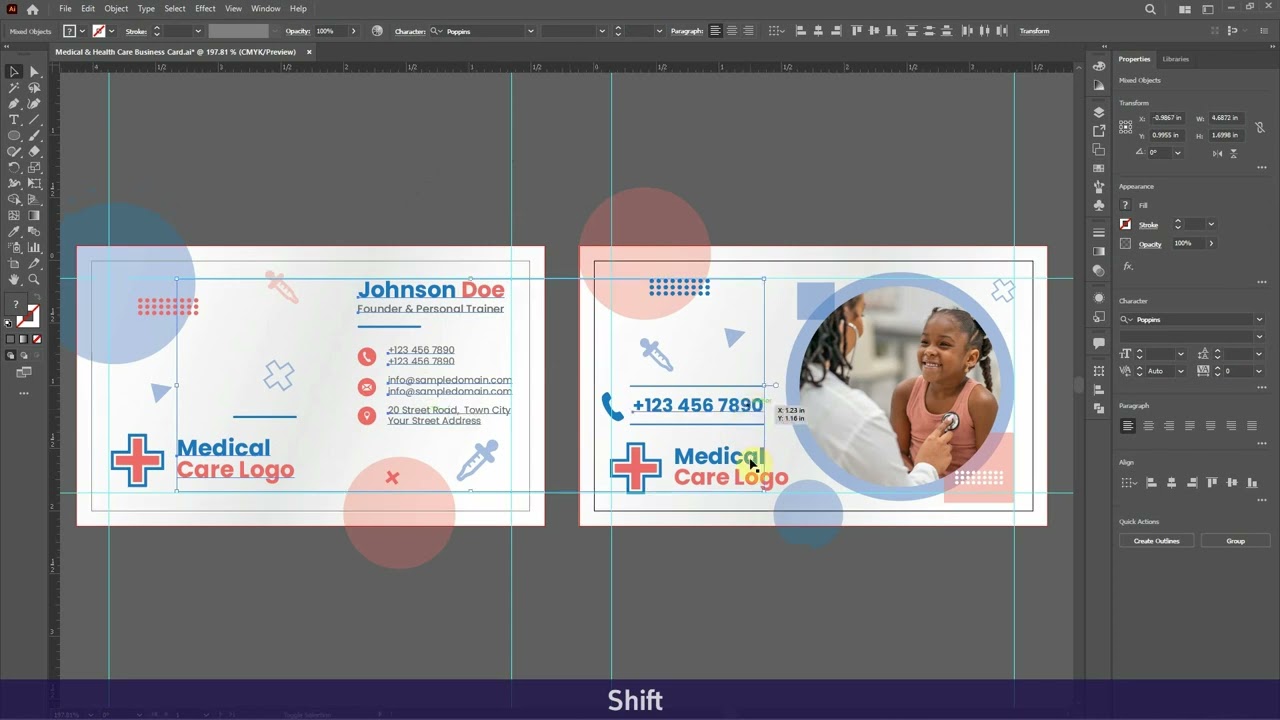The width and height of the screenshot is (1280, 720).
Task: Select the Line Segment tool
Action: click(34, 120)
